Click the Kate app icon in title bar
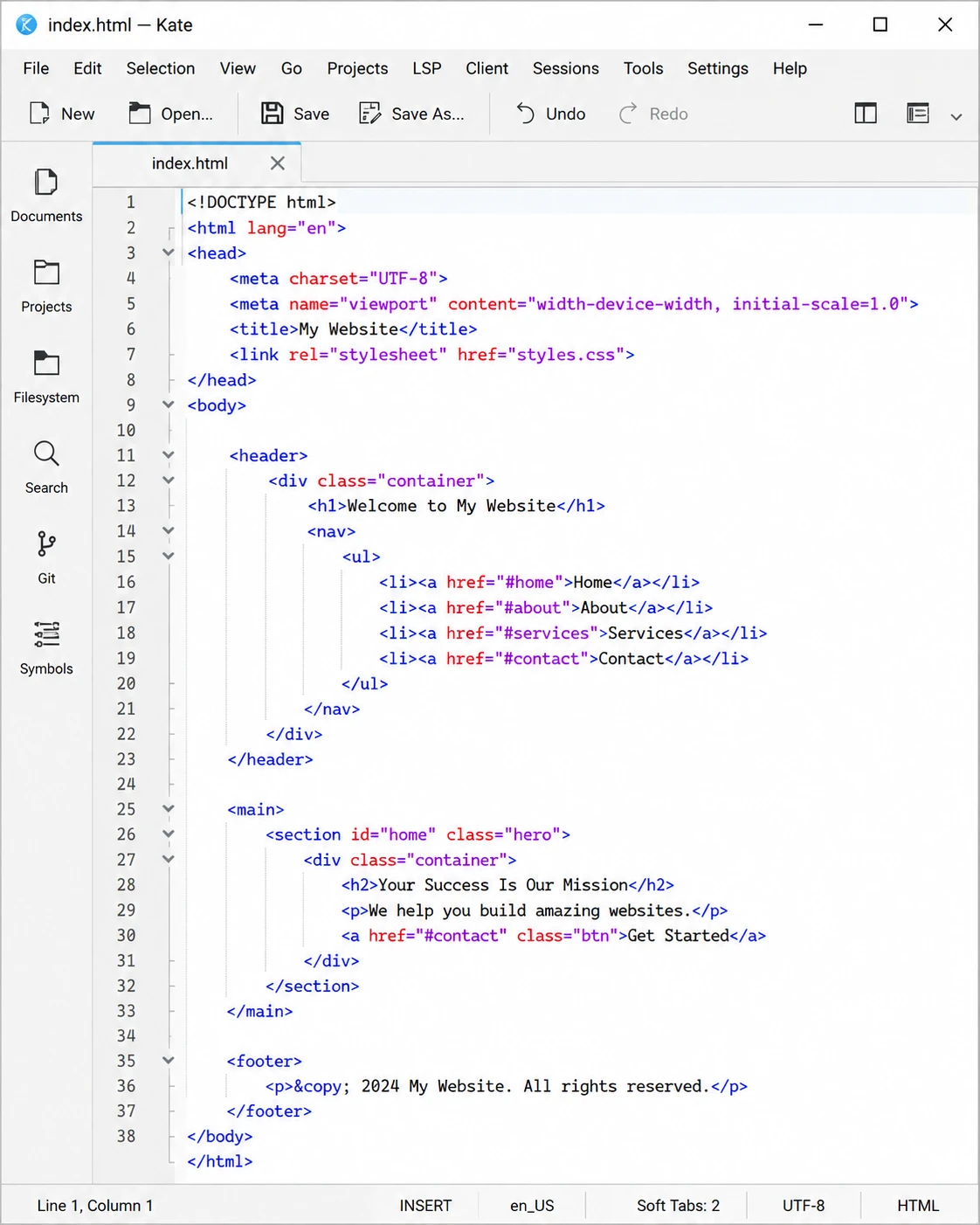The height and width of the screenshot is (1225, 980). 27,24
